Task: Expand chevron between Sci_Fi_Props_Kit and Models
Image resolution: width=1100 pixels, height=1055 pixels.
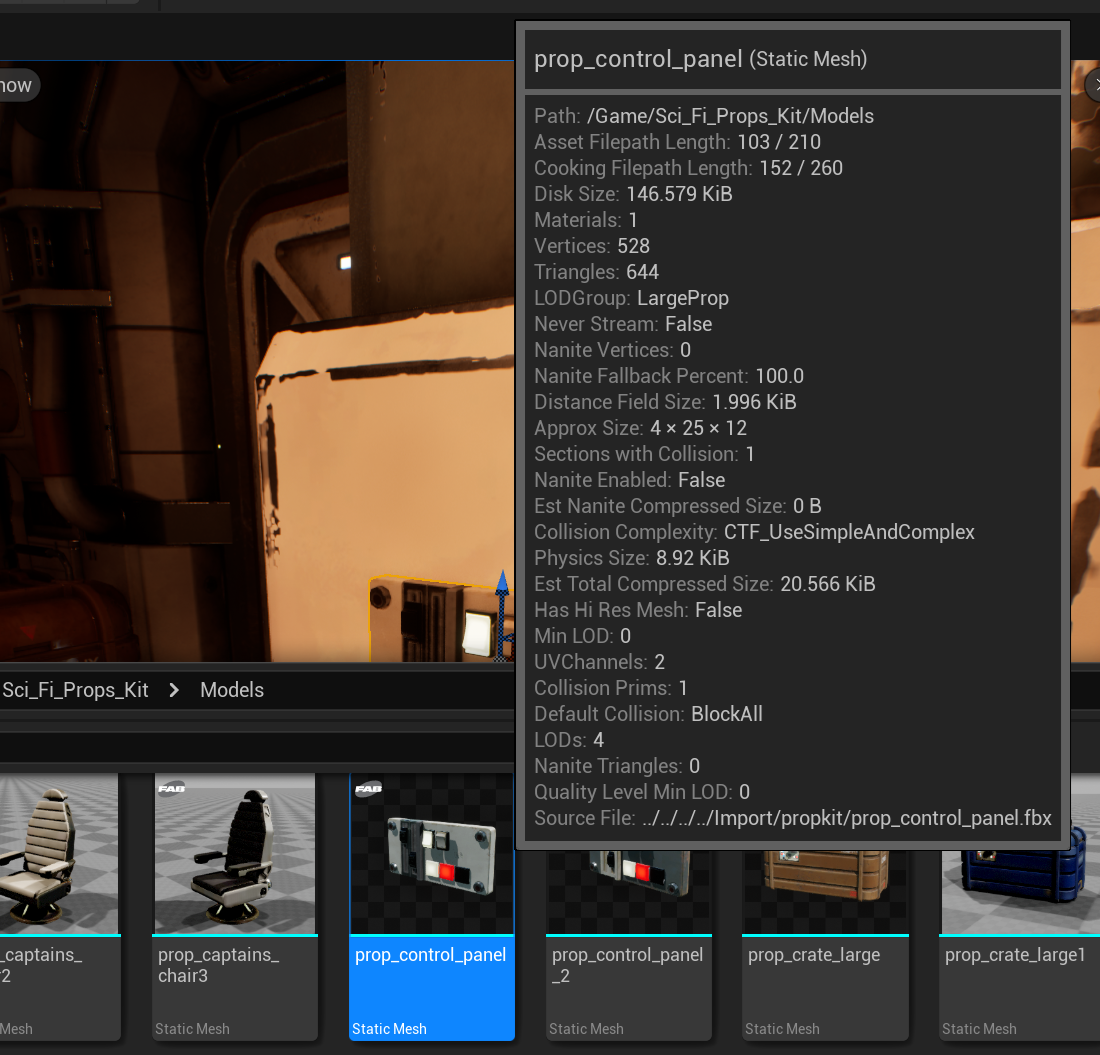Action: (x=174, y=690)
